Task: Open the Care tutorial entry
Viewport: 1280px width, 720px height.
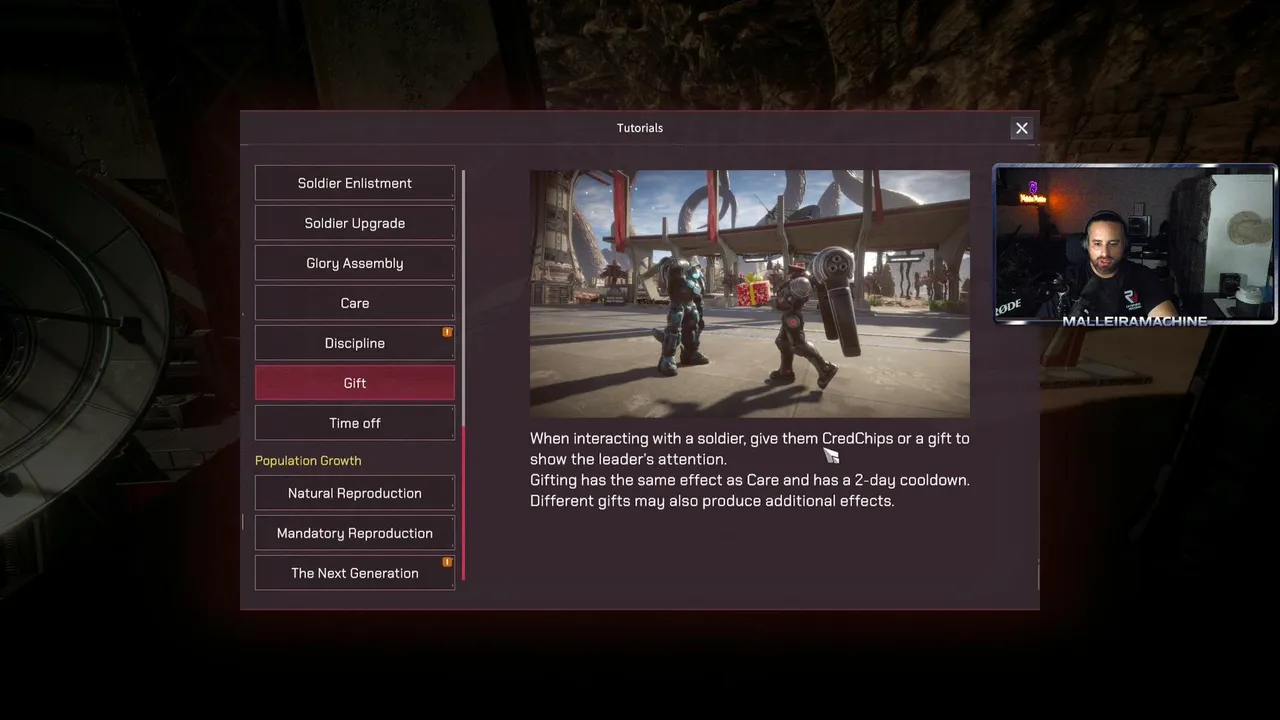Action: tap(355, 303)
